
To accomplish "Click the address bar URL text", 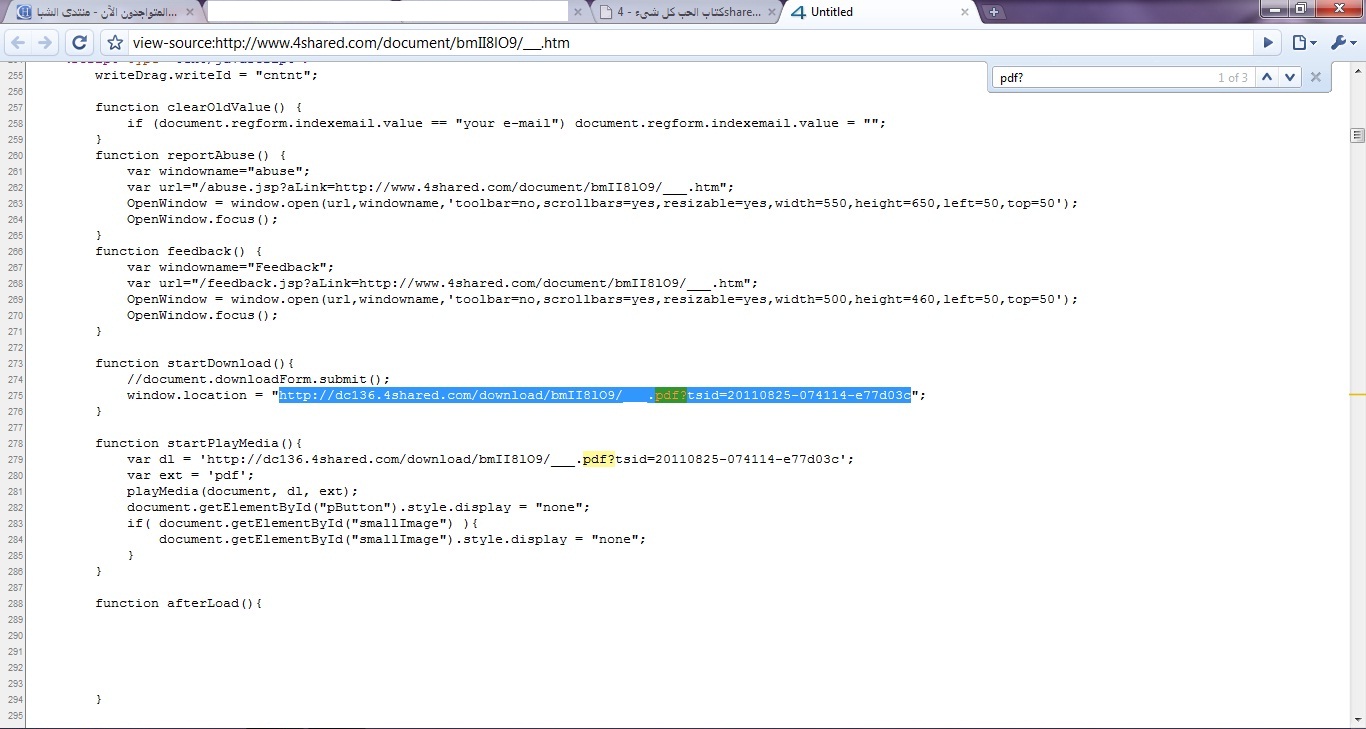I will pyautogui.click(x=350, y=43).
